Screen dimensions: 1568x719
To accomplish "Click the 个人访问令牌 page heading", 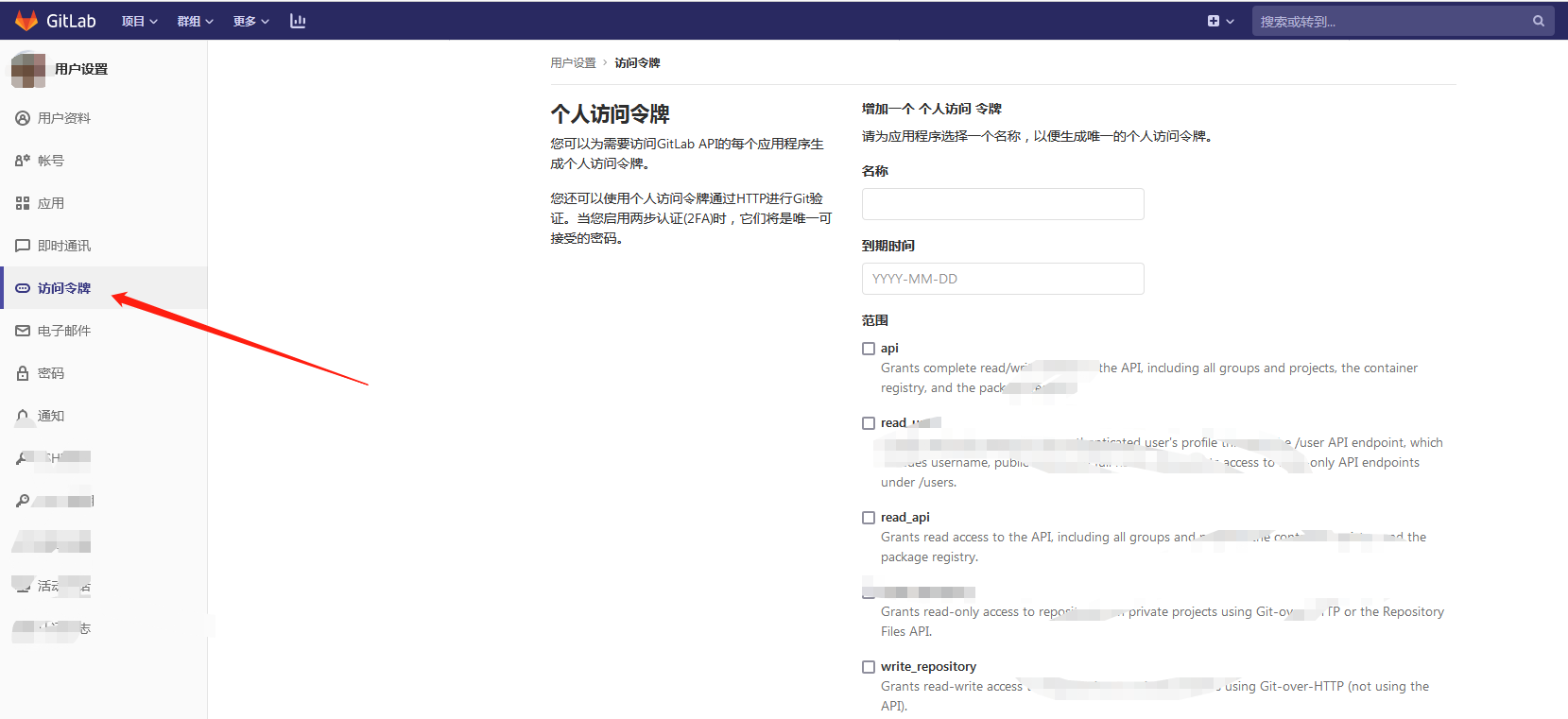I will pos(611,114).
